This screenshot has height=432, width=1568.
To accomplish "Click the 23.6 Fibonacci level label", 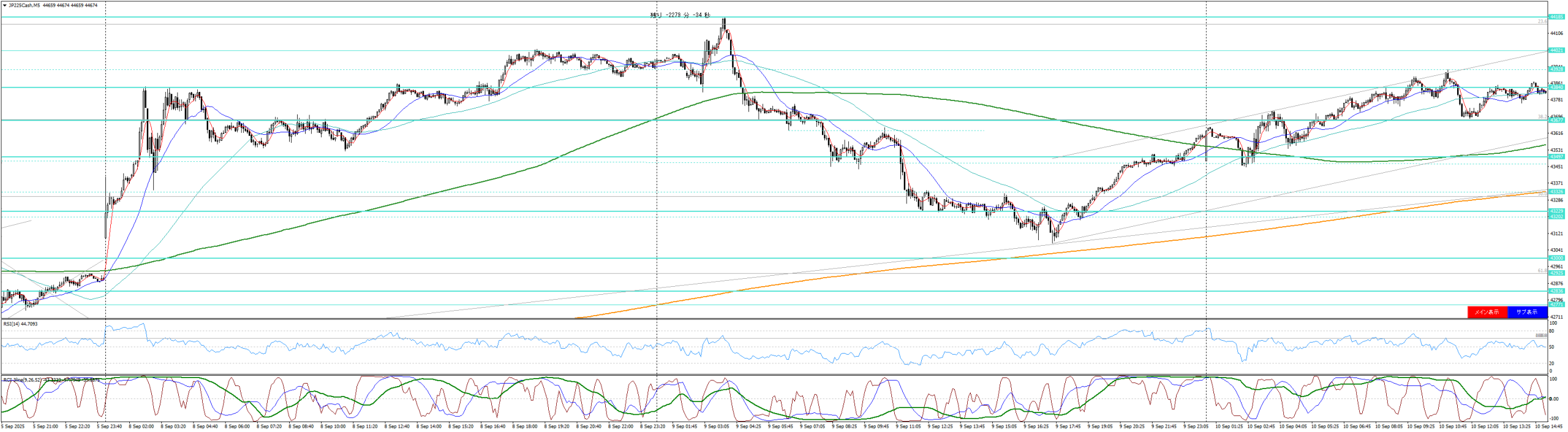I will coord(1542,21).
